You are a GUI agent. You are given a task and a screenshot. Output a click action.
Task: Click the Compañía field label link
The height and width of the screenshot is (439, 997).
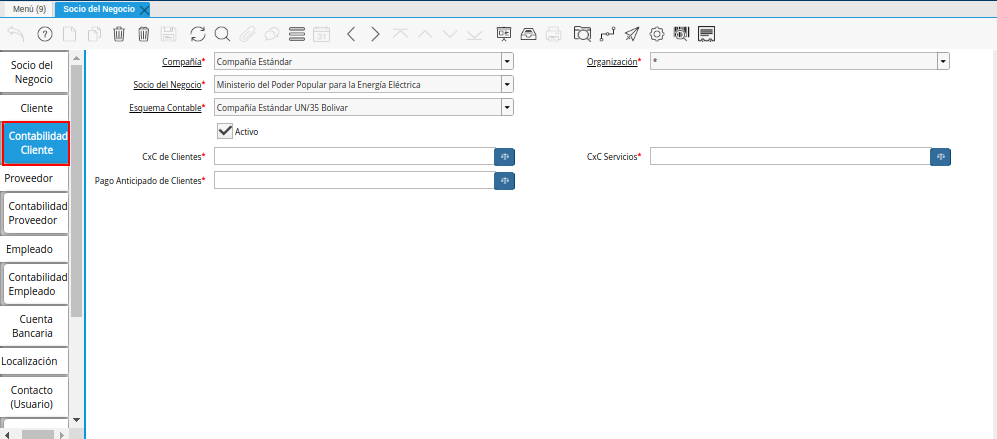pos(182,62)
